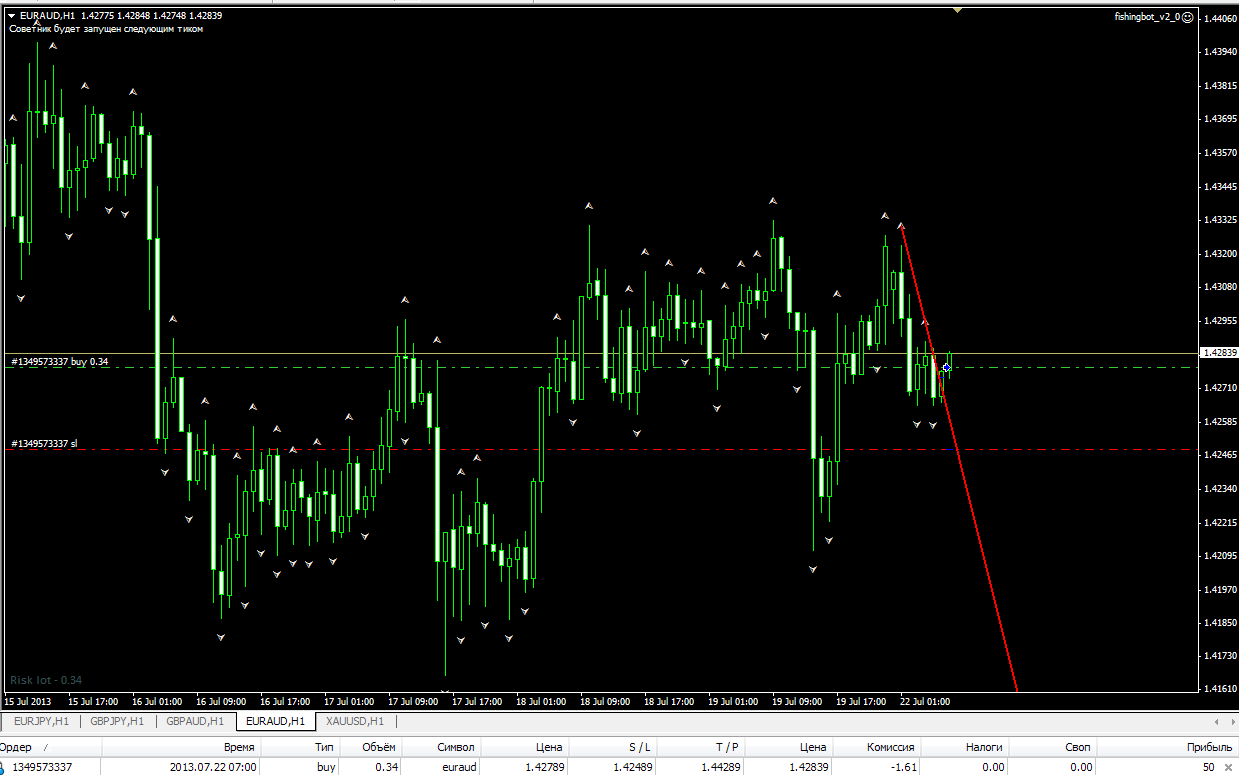
Task: Click the take profit value 1.44289
Action: click(x=720, y=767)
